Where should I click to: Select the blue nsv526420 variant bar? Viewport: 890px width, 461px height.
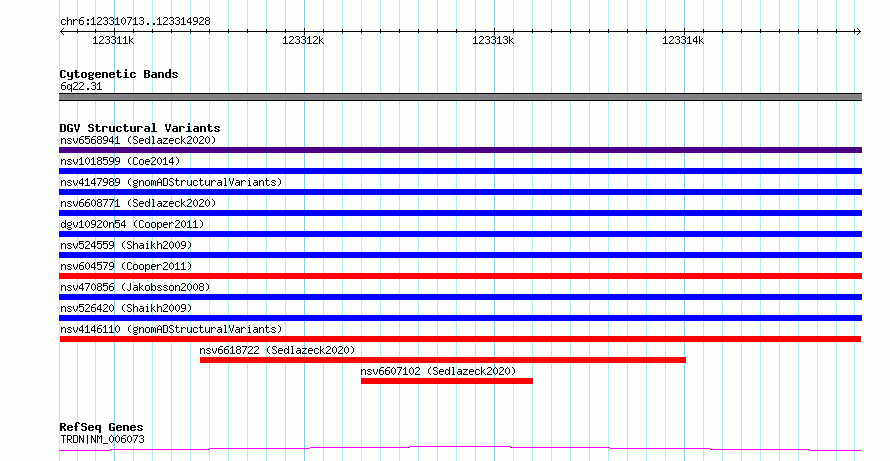coord(460,318)
